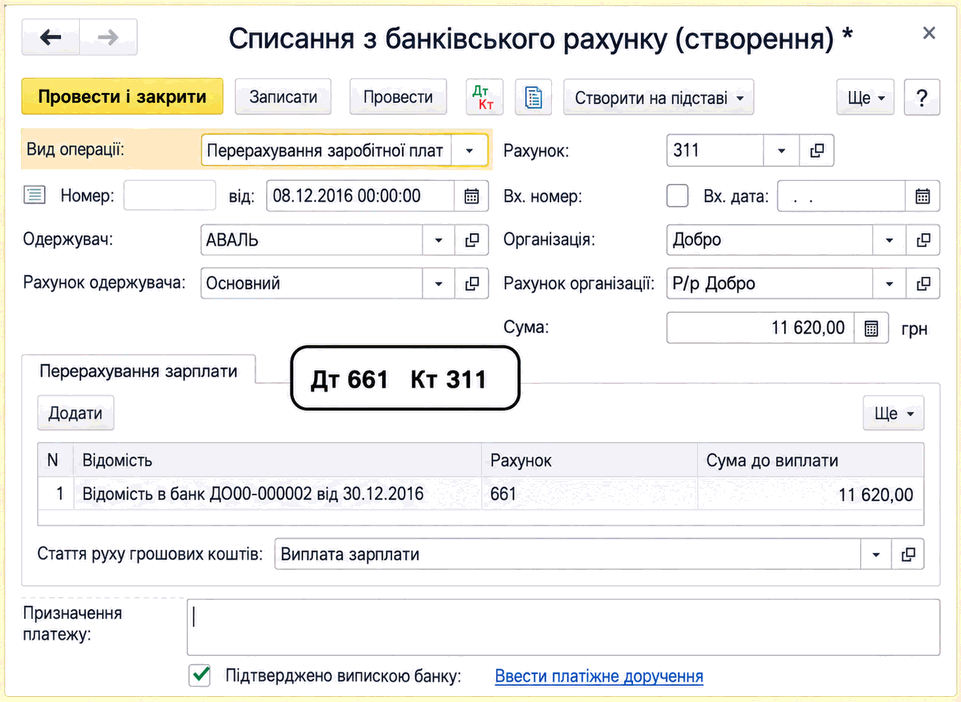Viewport: 961px width, 702px height.
Task: Open the table's Ще menu
Action: coord(894,413)
